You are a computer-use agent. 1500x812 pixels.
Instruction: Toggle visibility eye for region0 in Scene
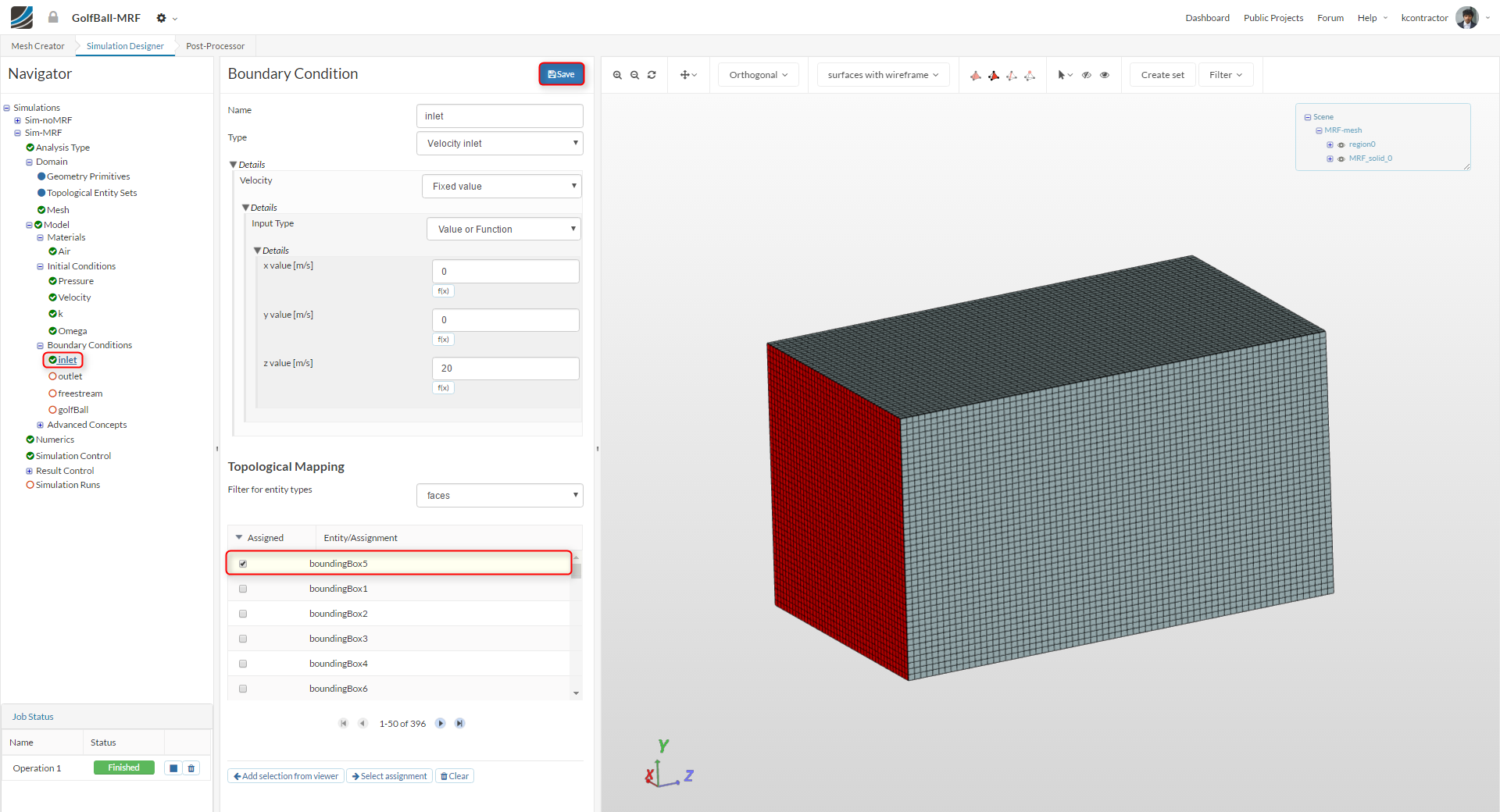(1341, 145)
